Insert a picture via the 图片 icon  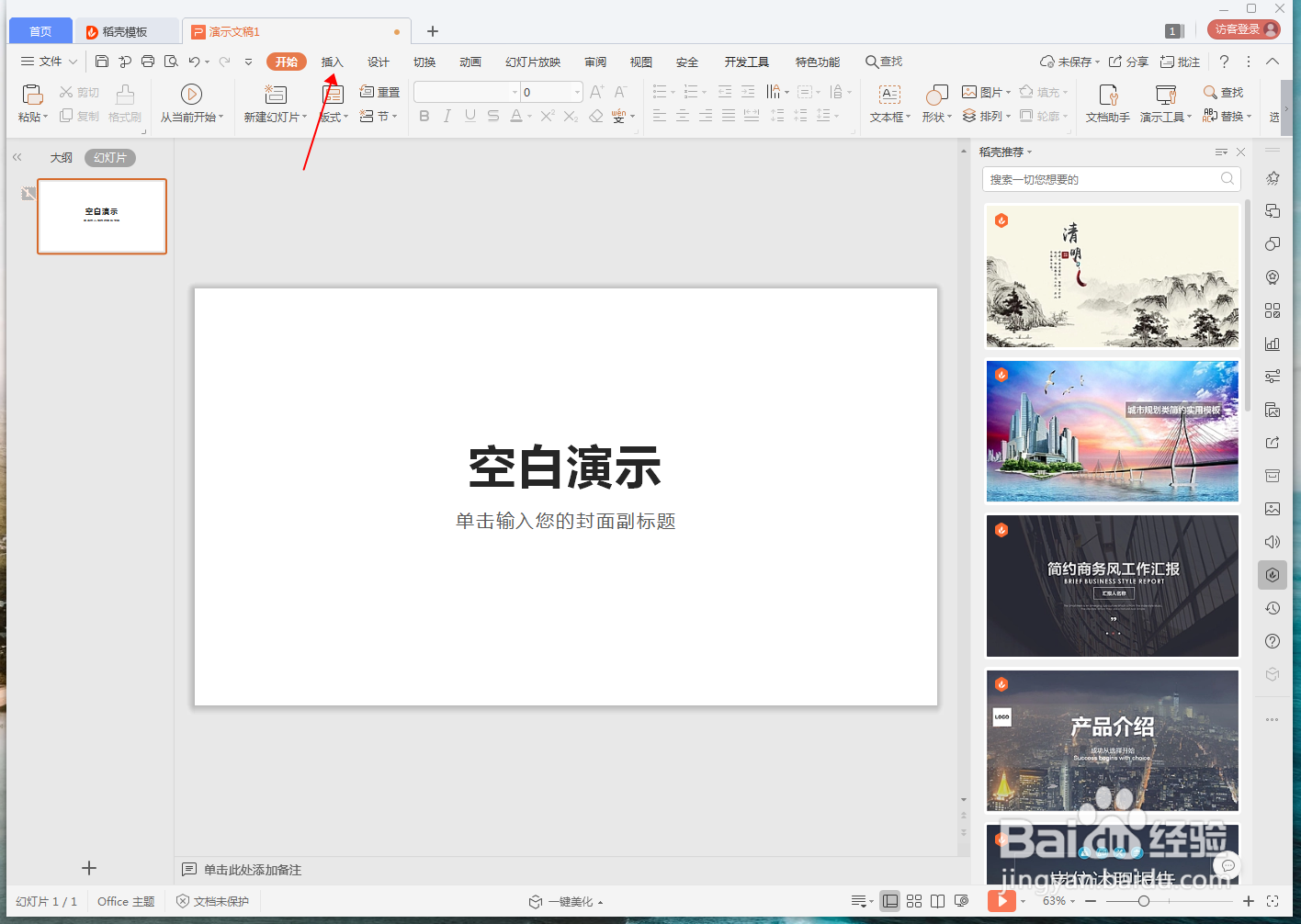click(x=983, y=90)
